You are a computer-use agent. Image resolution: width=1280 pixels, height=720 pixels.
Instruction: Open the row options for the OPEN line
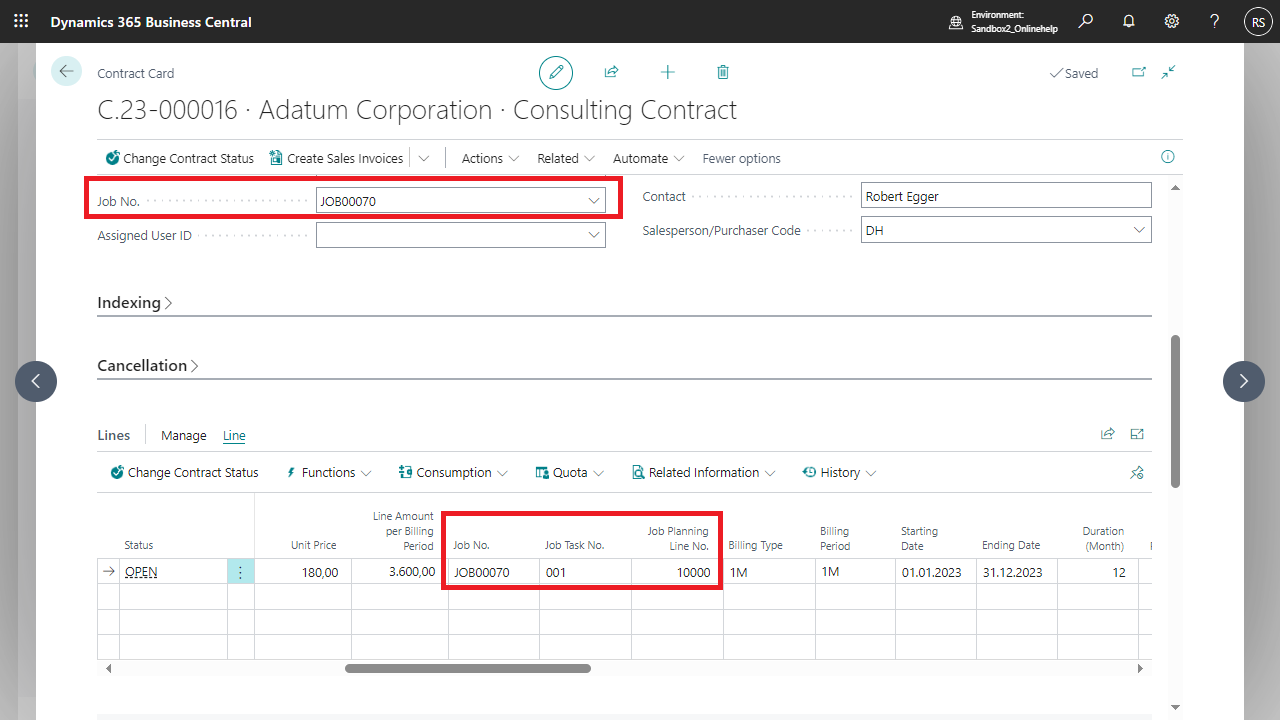point(240,572)
